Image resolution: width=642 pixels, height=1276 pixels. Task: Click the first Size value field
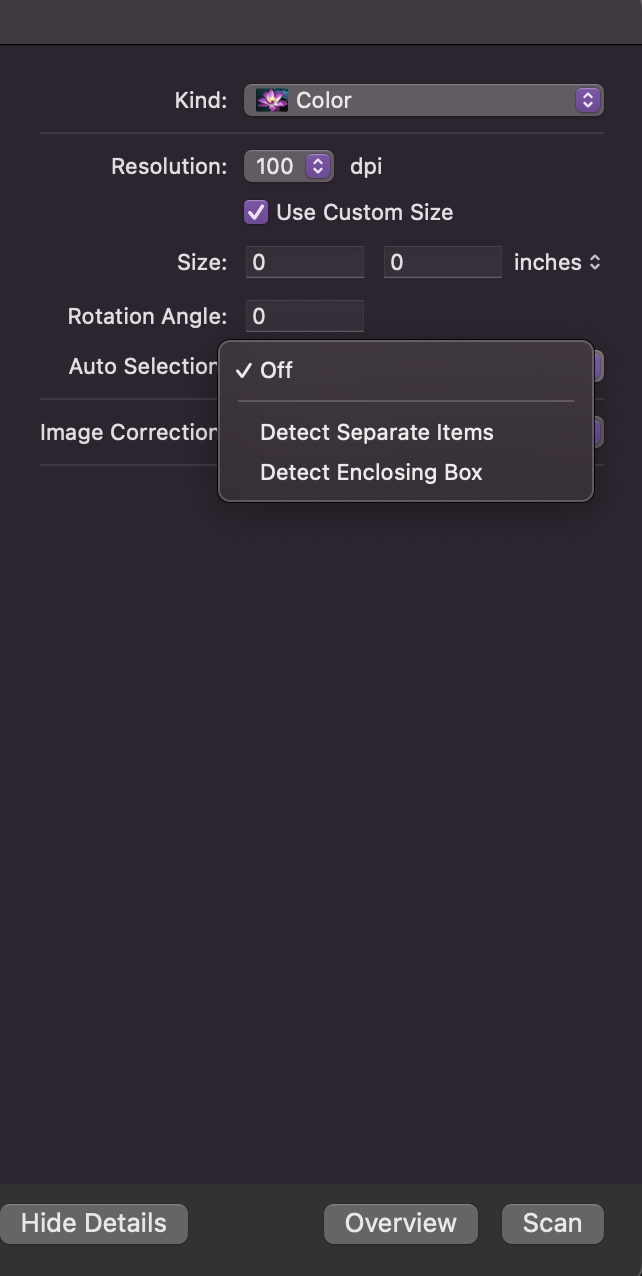click(x=305, y=262)
